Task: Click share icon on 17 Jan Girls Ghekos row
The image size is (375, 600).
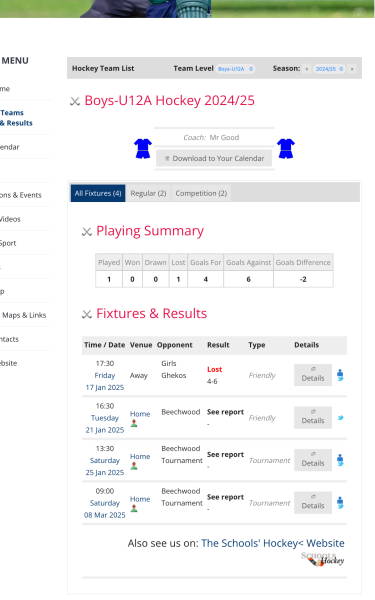Action: click(340, 375)
